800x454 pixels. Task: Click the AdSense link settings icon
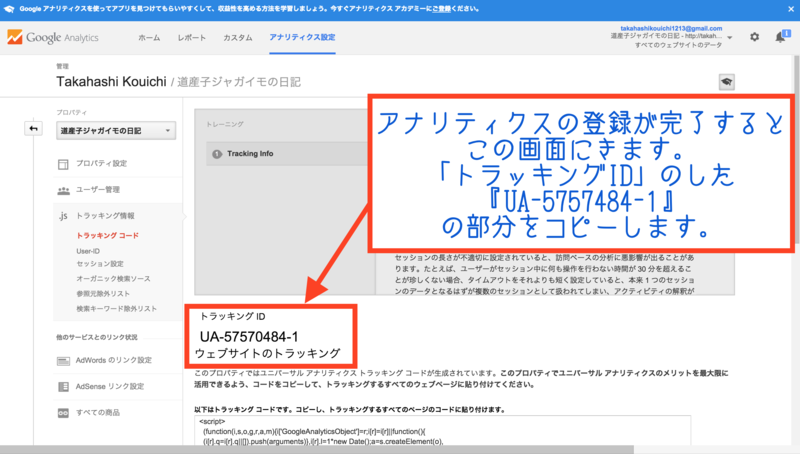[63, 387]
